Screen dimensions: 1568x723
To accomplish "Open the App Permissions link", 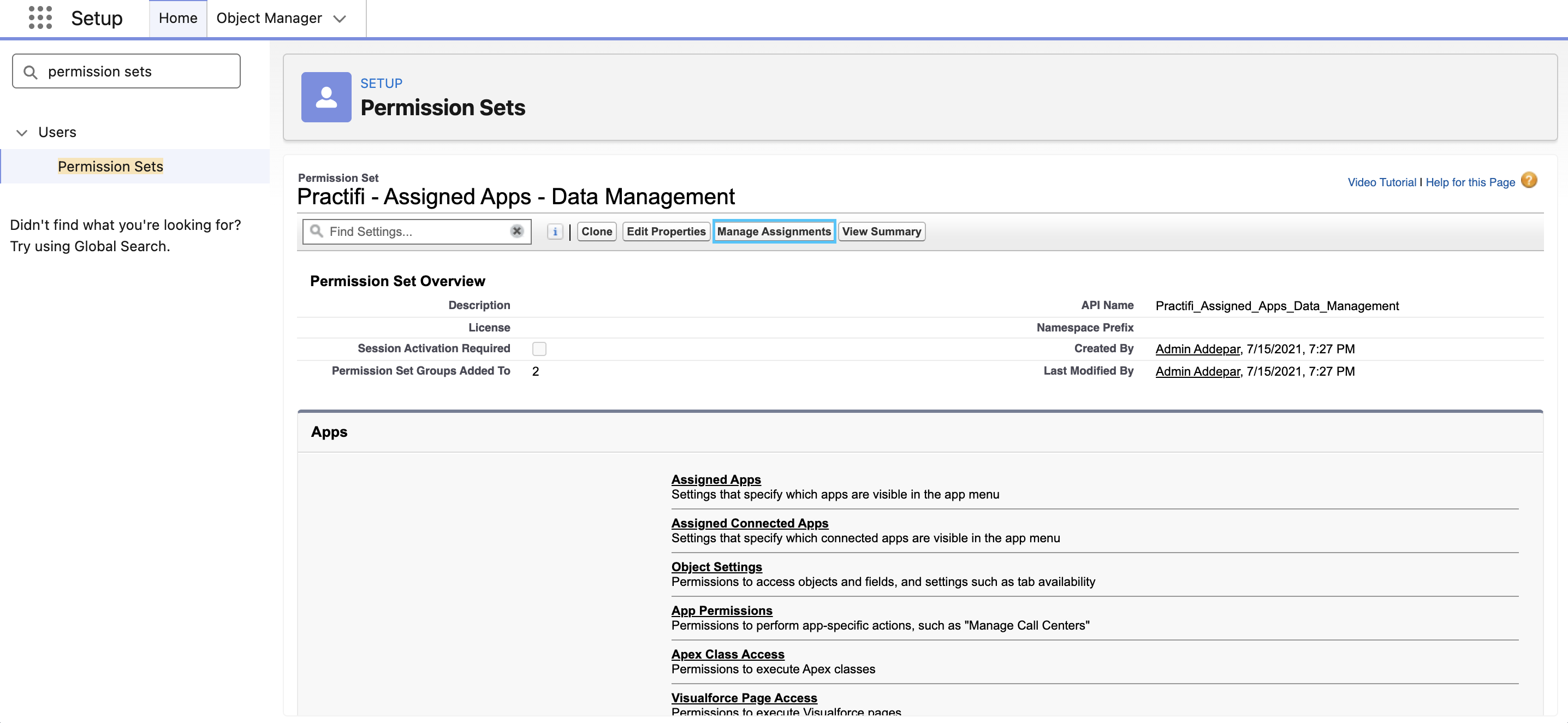I will (x=722, y=611).
